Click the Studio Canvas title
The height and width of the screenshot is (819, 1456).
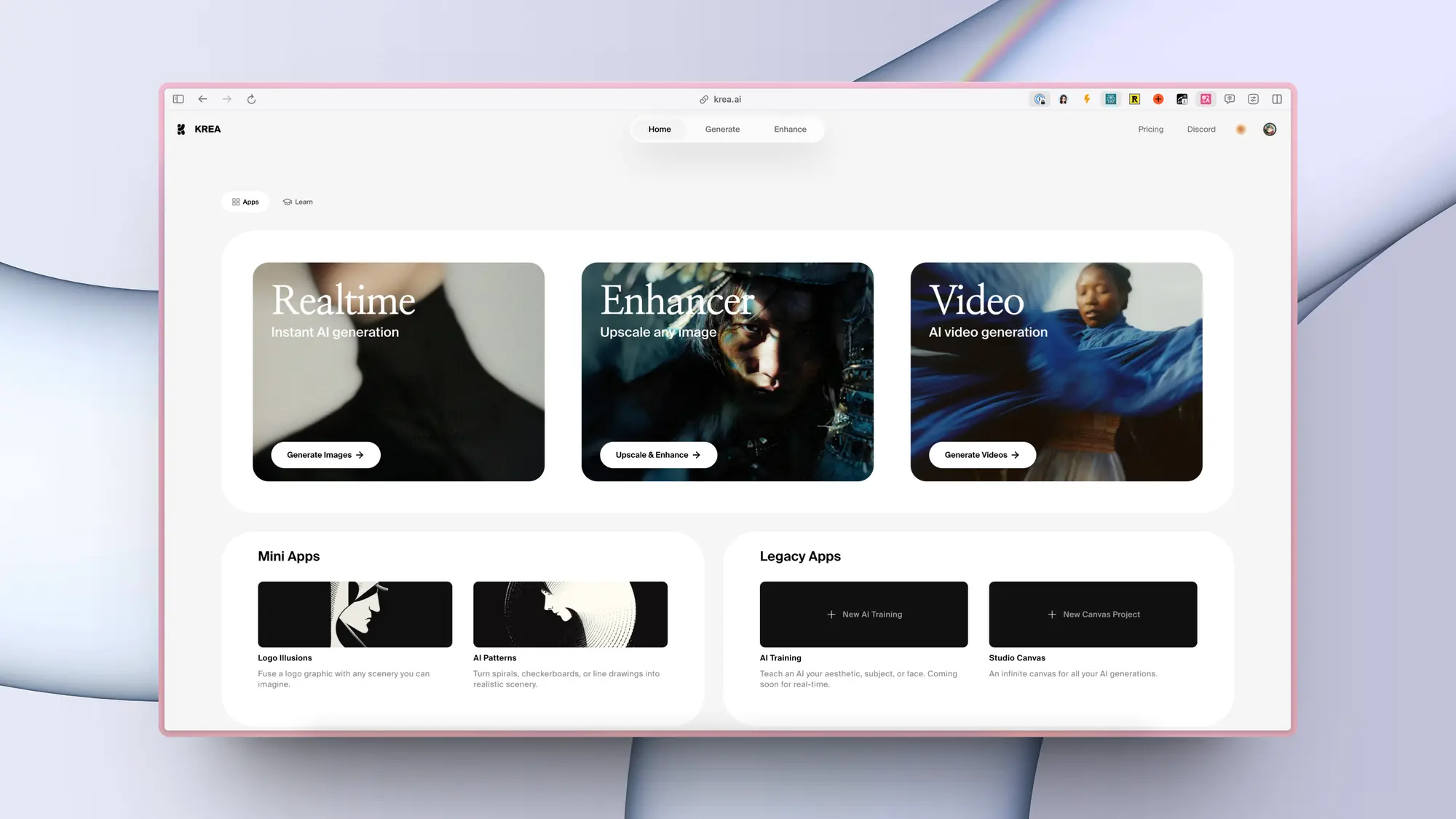(x=1017, y=658)
